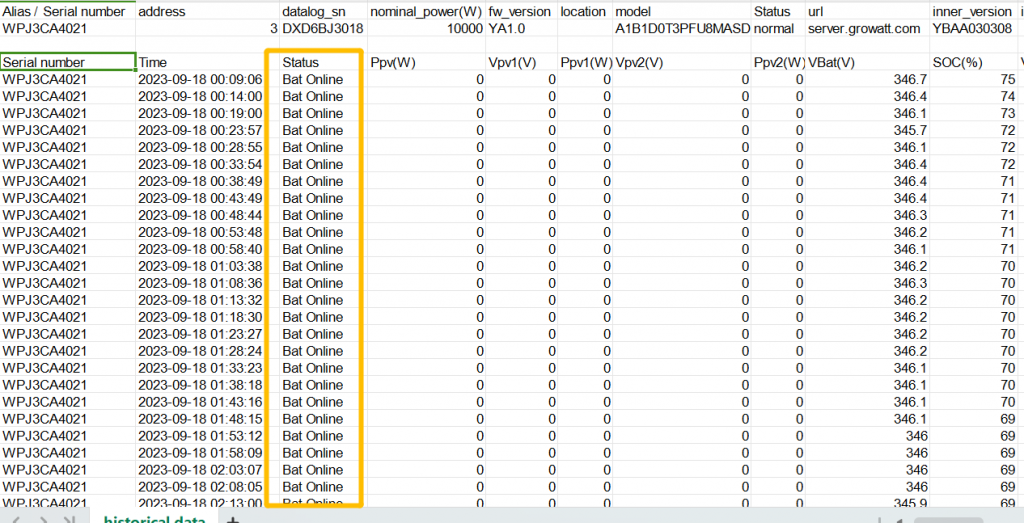Click the time cell 2023-09-18 01:03:38
Viewport: 1024px width, 523px height.
207,266
